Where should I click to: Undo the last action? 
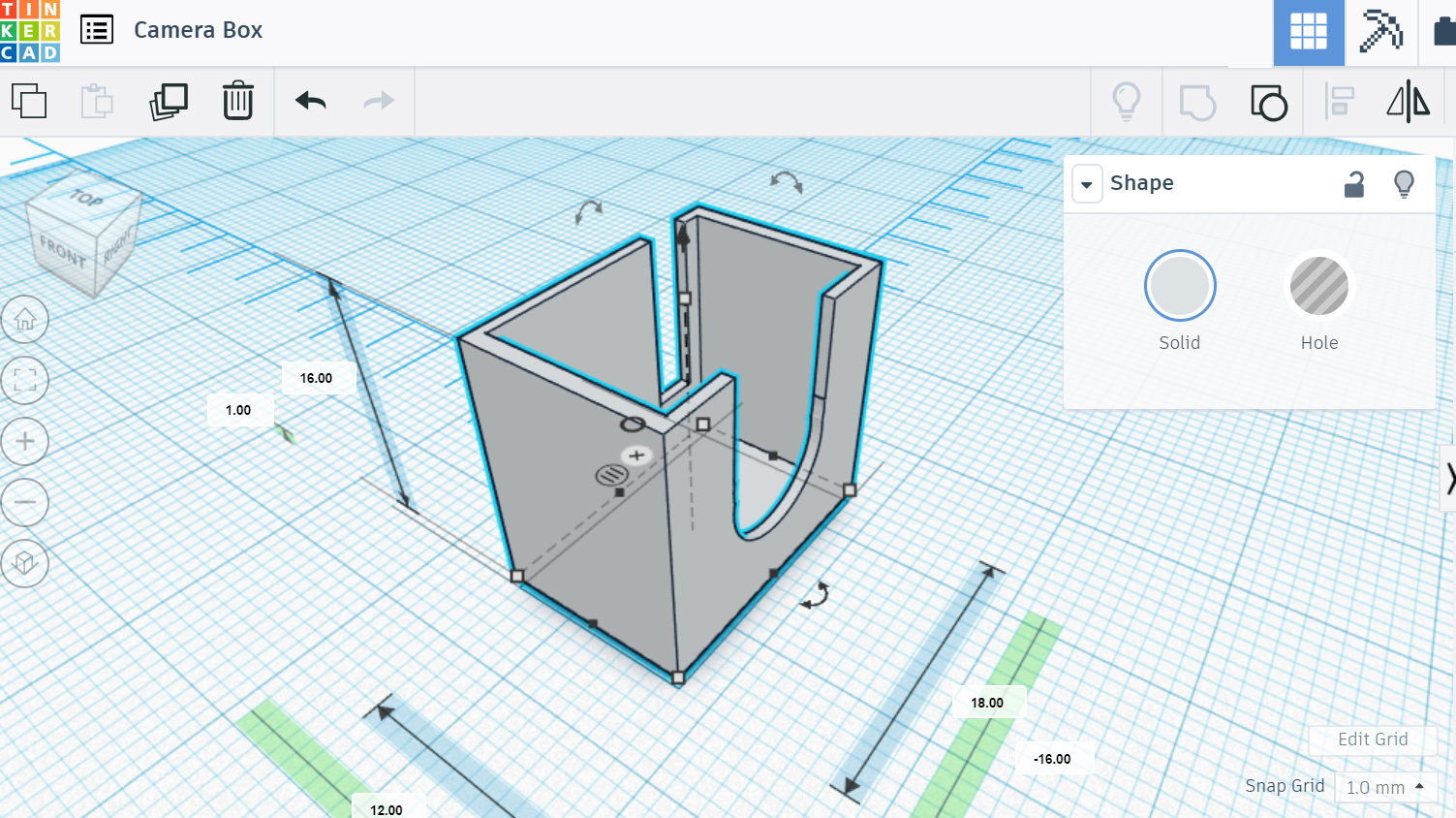311,101
